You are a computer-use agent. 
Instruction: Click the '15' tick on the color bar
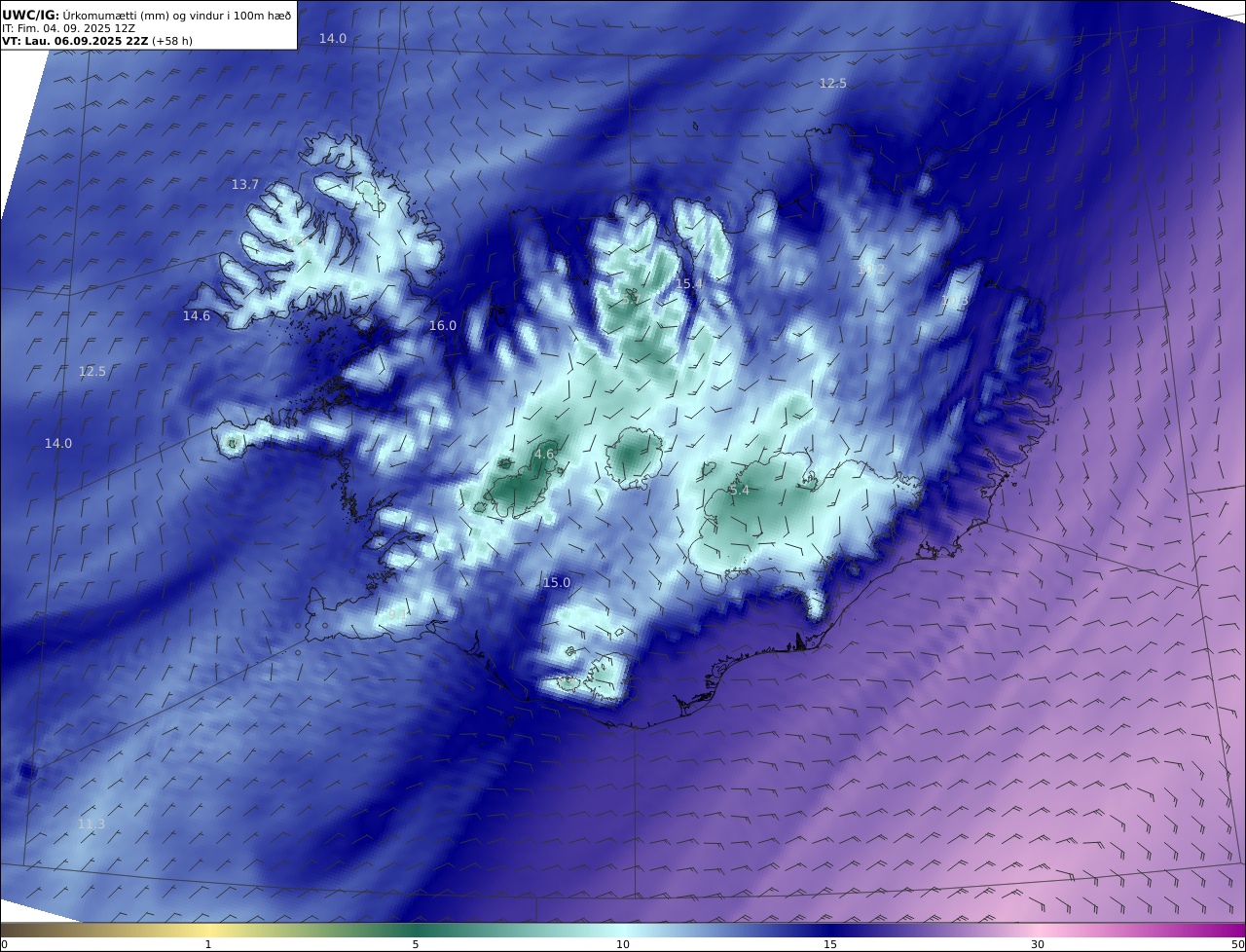(x=830, y=944)
